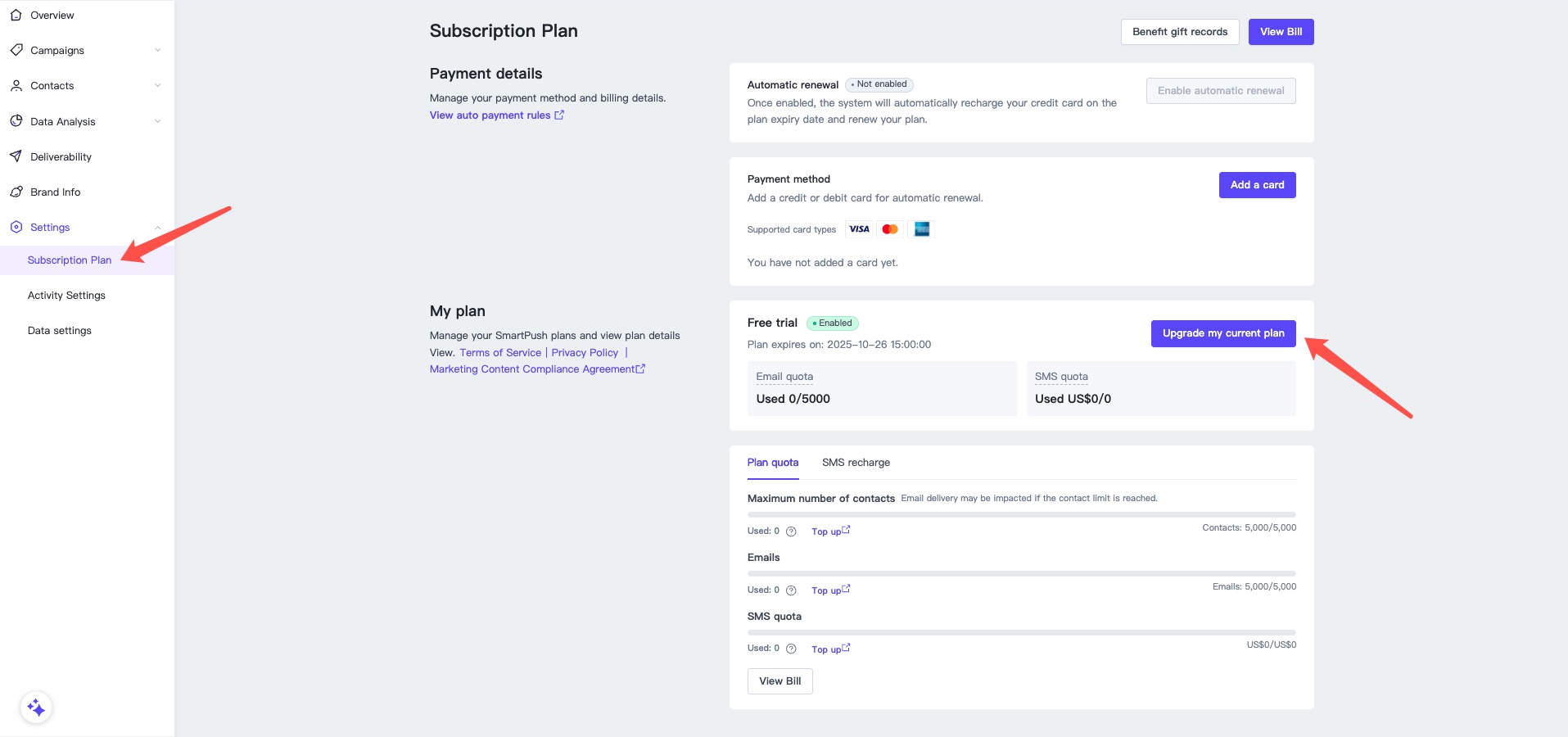Expand the Campaigns menu chevron
Image resolution: width=1568 pixels, height=737 pixels.
(157, 50)
